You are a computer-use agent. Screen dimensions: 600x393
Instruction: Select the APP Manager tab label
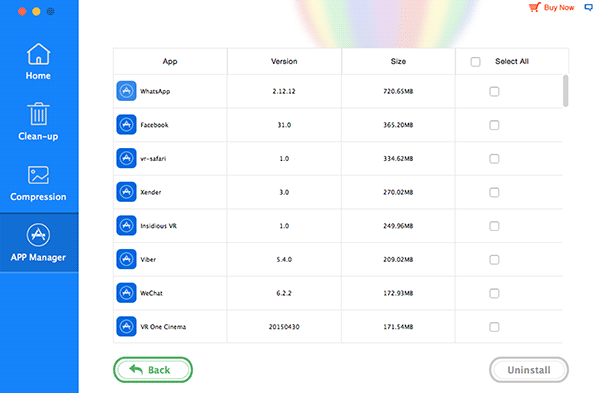pyautogui.click(x=38, y=258)
